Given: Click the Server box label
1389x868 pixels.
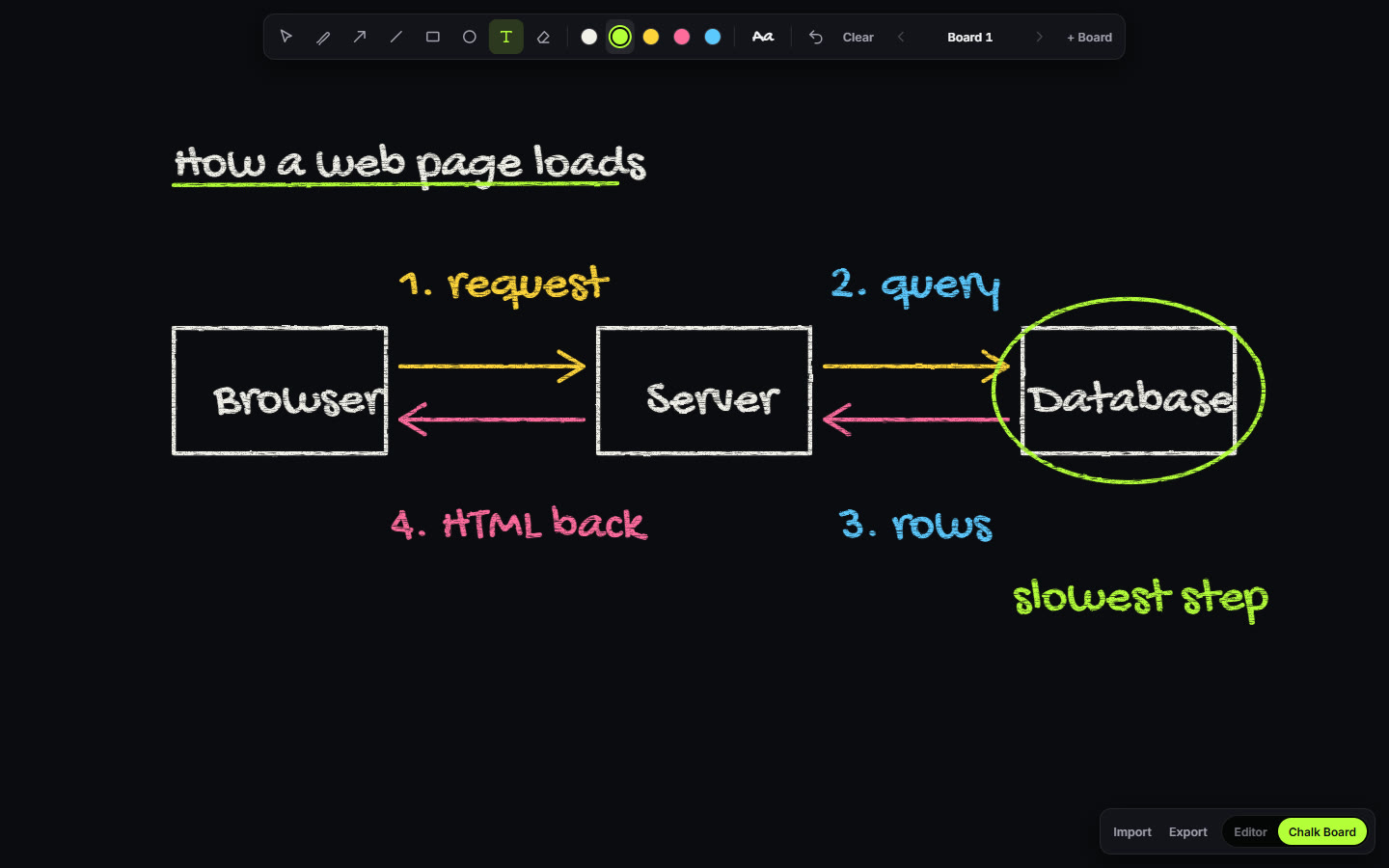Looking at the screenshot, I should coord(713,397).
